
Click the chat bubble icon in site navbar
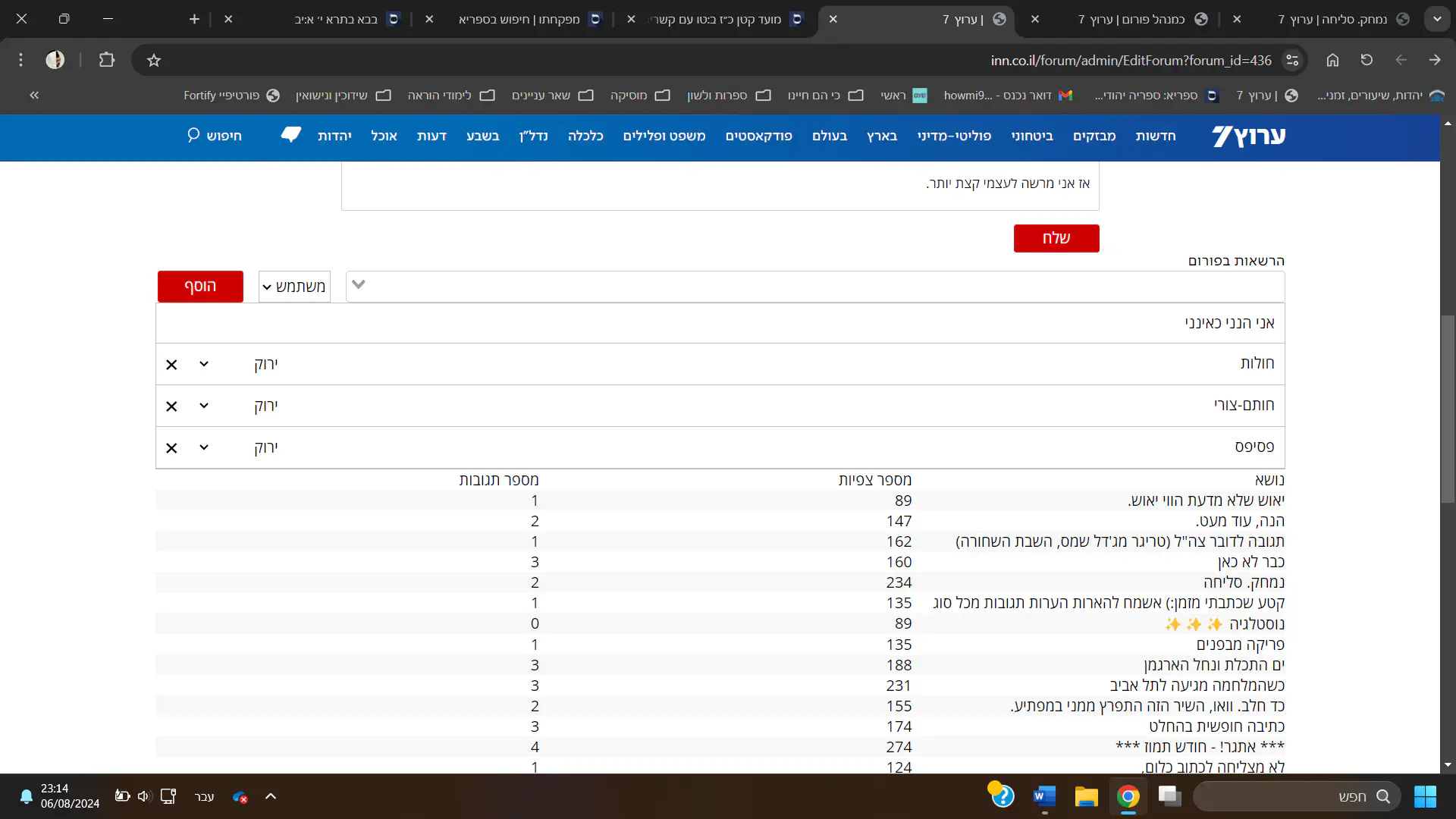coord(290,135)
